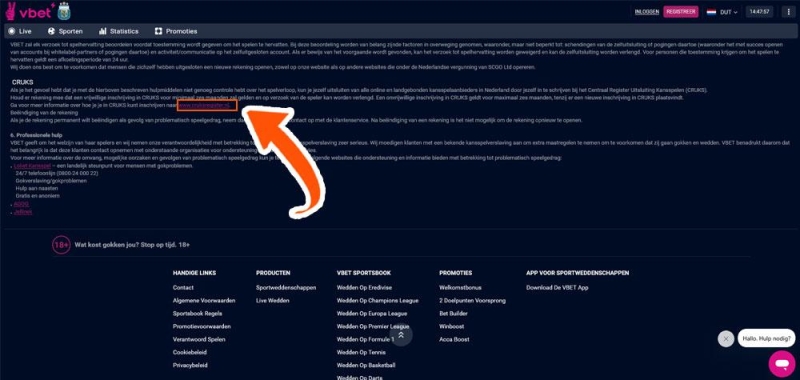Click the Statistics bar-chart icon
This screenshot has width=800, height=380.
point(103,31)
